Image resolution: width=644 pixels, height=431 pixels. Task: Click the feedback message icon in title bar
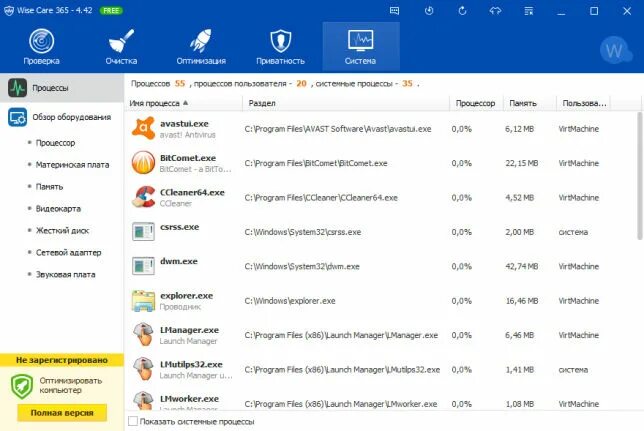point(394,11)
